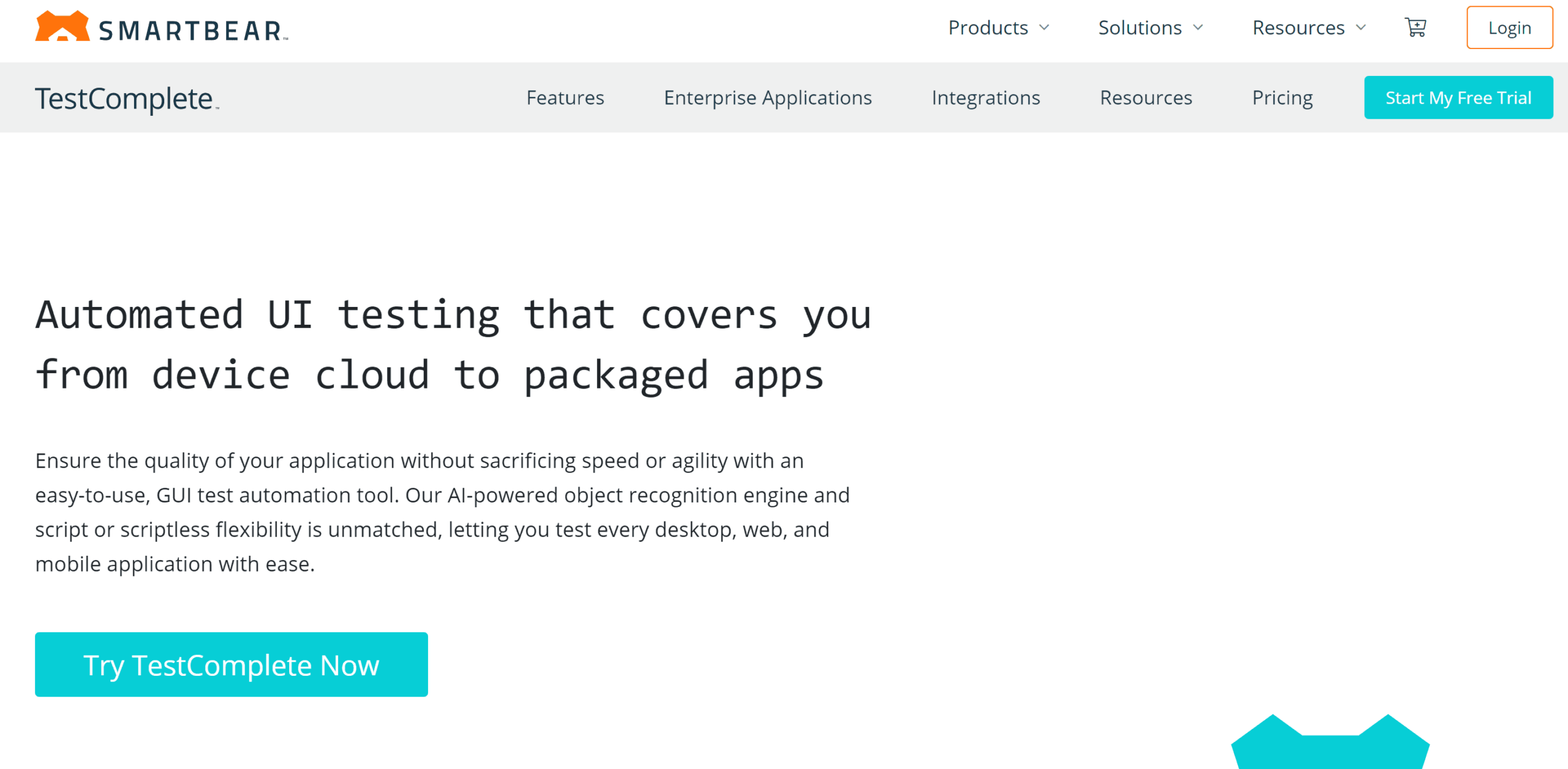This screenshot has width=1568, height=769.
Task: Expand the Solutions dropdown menu
Action: coord(1151,28)
